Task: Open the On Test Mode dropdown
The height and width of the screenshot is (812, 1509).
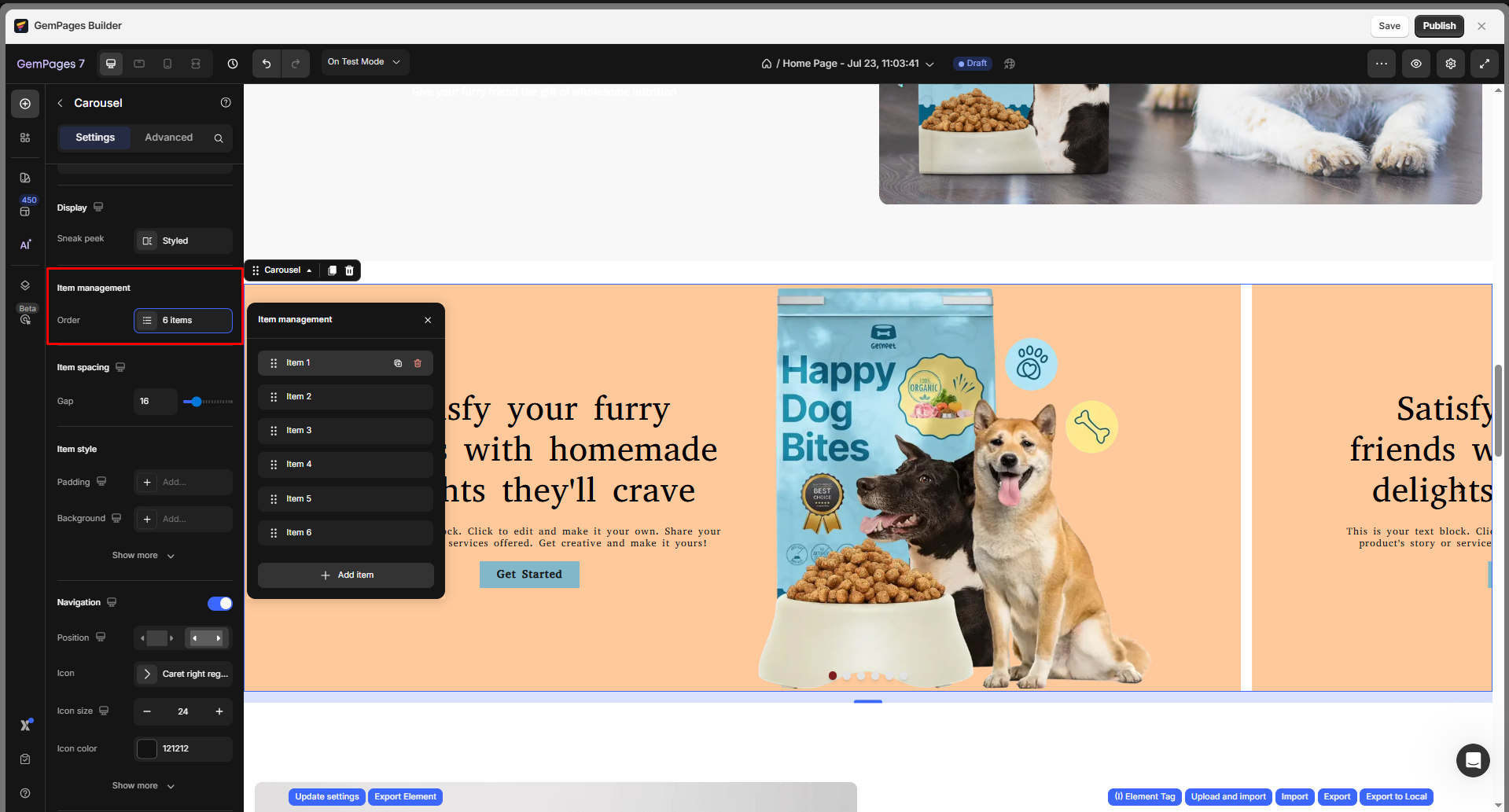Action: [365, 62]
